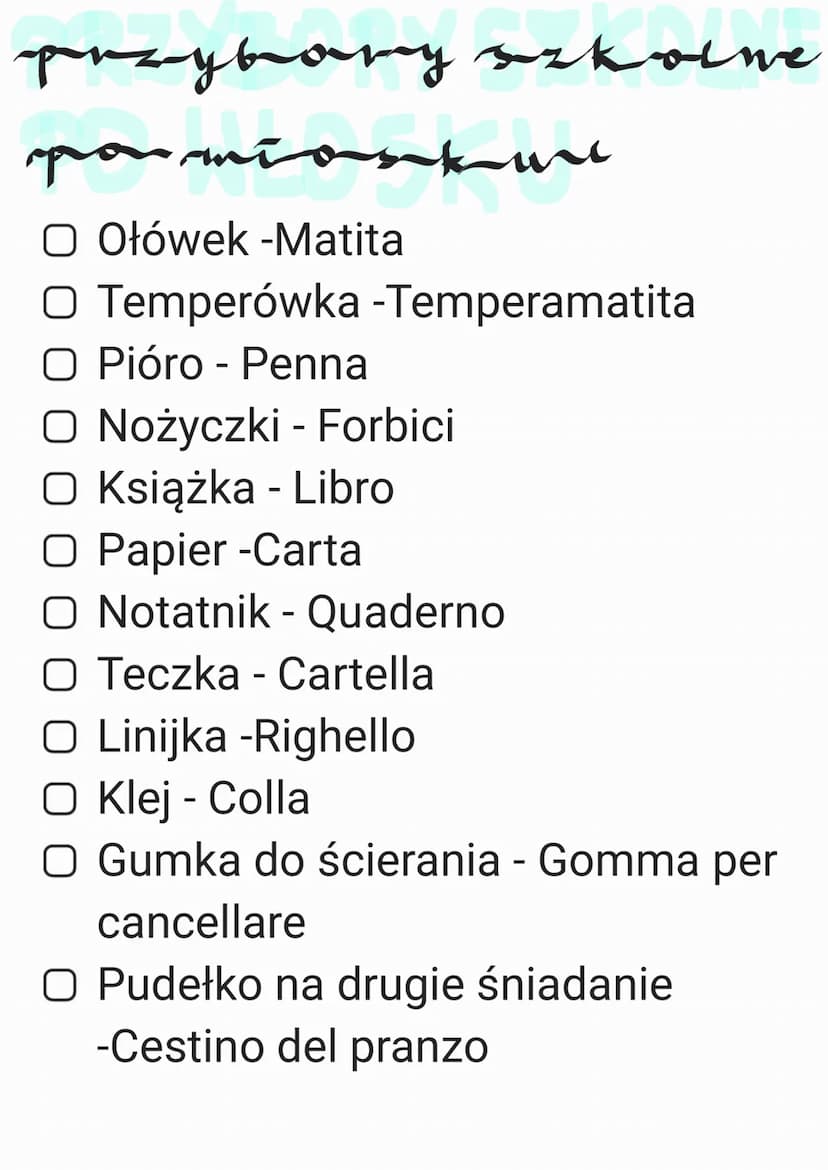This screenshot has width=828, height=1170.
Task: Check the Ołówek - Matita checkbox
Action: [x=60, y=240]
